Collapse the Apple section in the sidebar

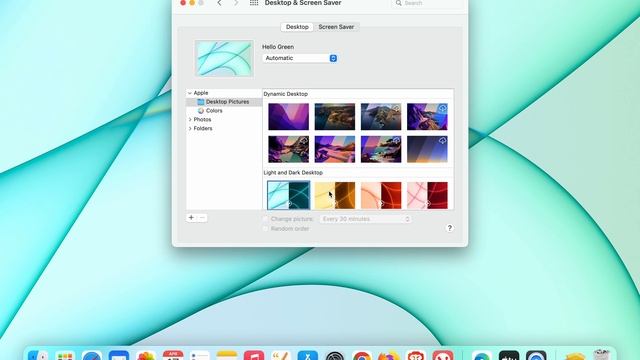click(x=190, y=93)
